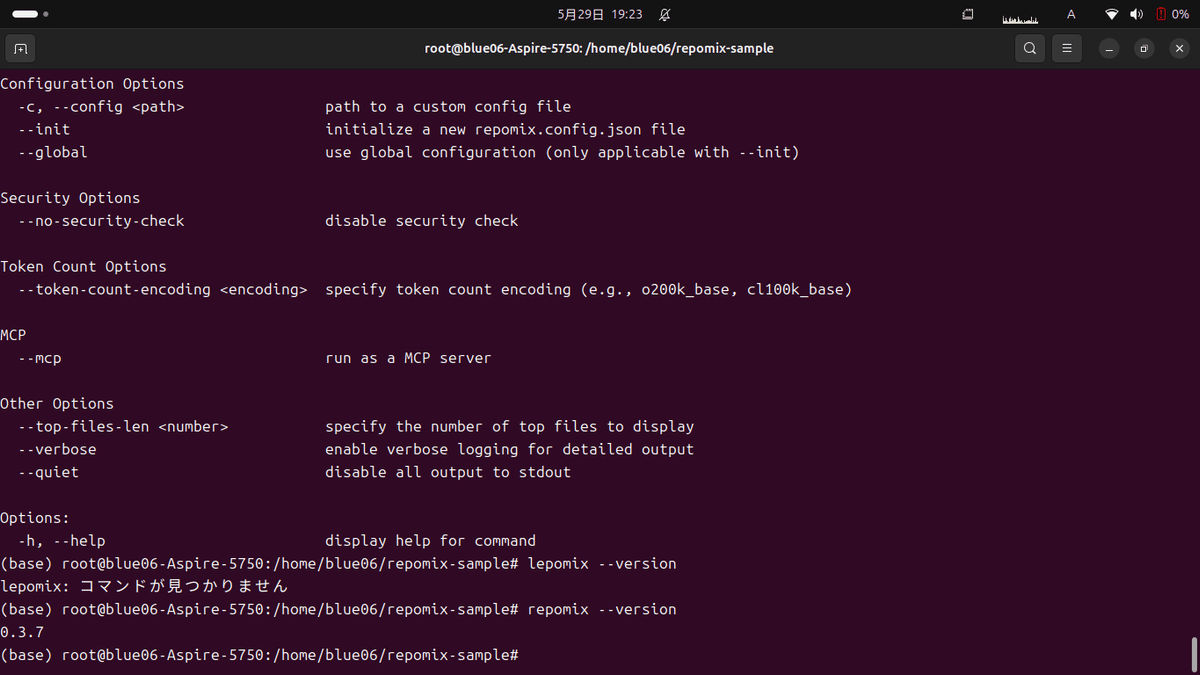
Task: Click the 0.3.7 version output text
Action: [x=22, y=632]
